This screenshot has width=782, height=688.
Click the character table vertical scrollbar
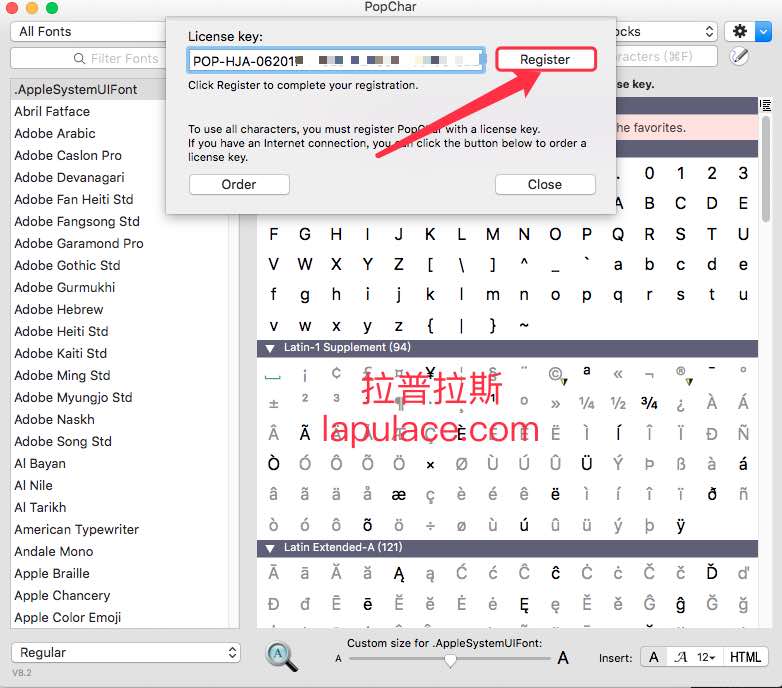[x=766, y=170]
